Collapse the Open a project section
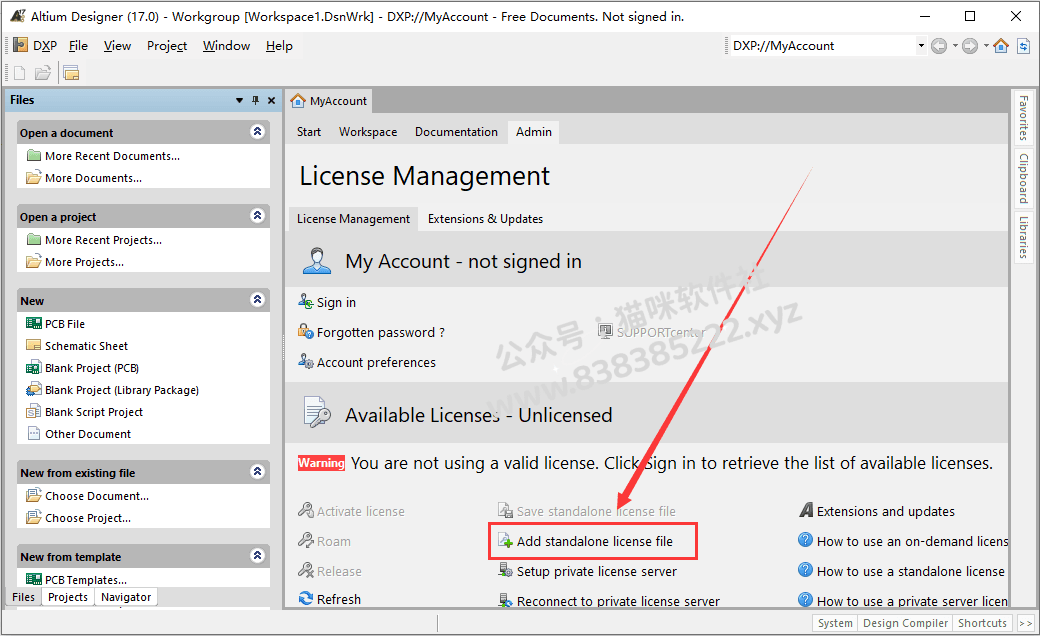 tap(257, 216)
